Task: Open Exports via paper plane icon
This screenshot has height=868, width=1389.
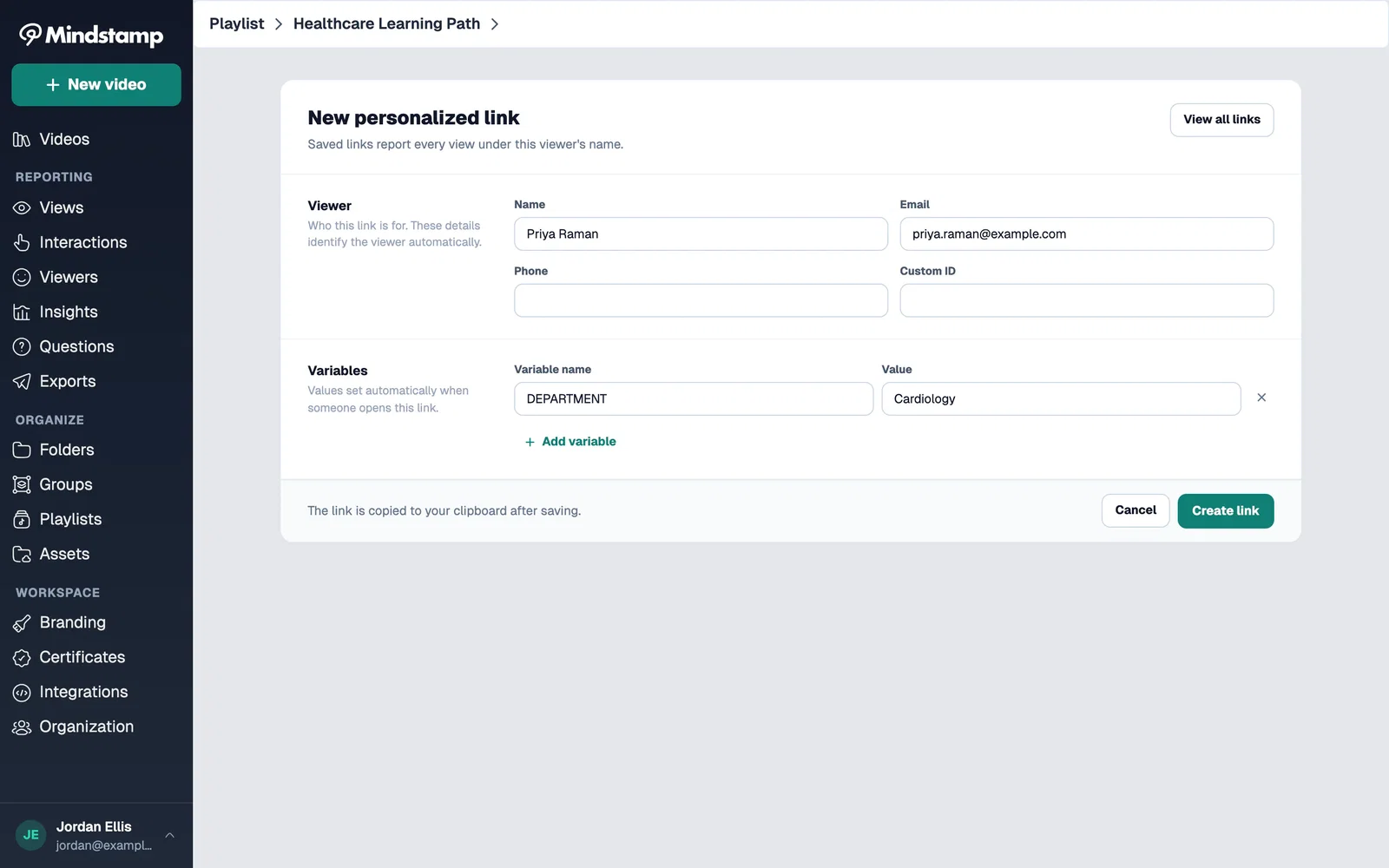Action: tap(22, 382)
